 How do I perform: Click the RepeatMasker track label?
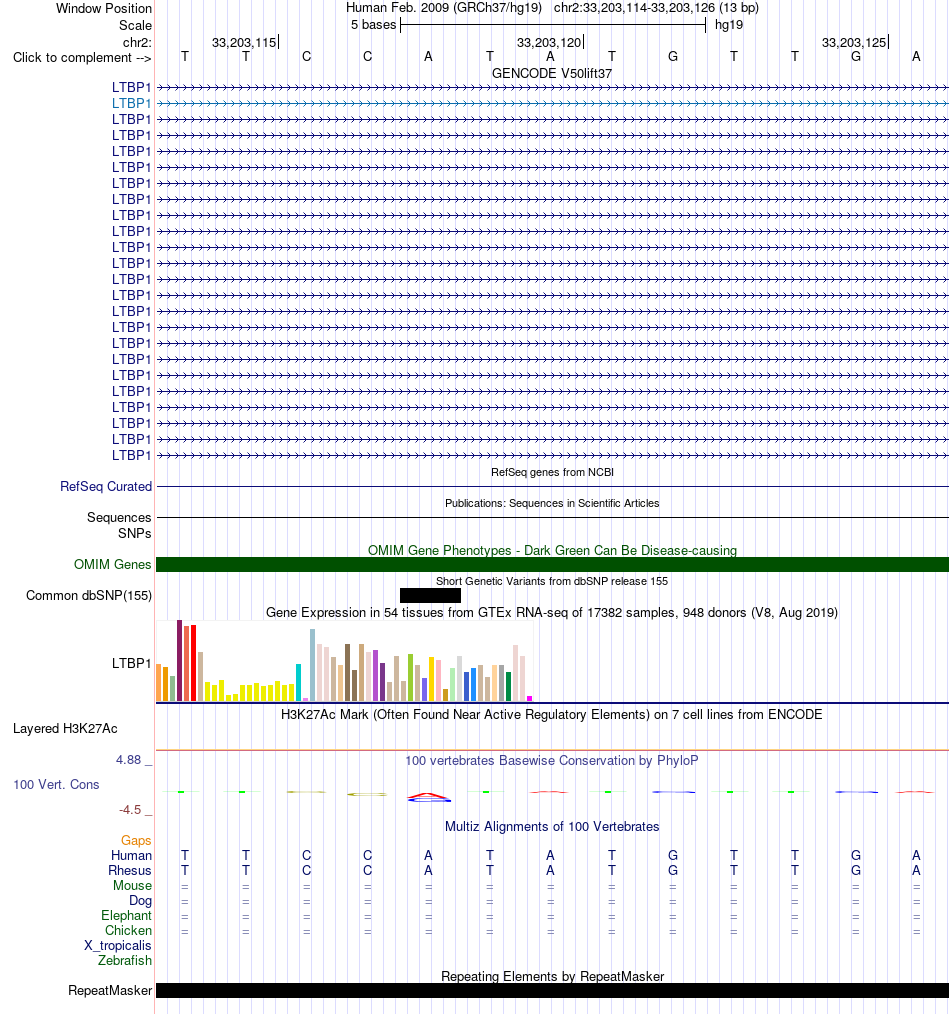[110, 991]
